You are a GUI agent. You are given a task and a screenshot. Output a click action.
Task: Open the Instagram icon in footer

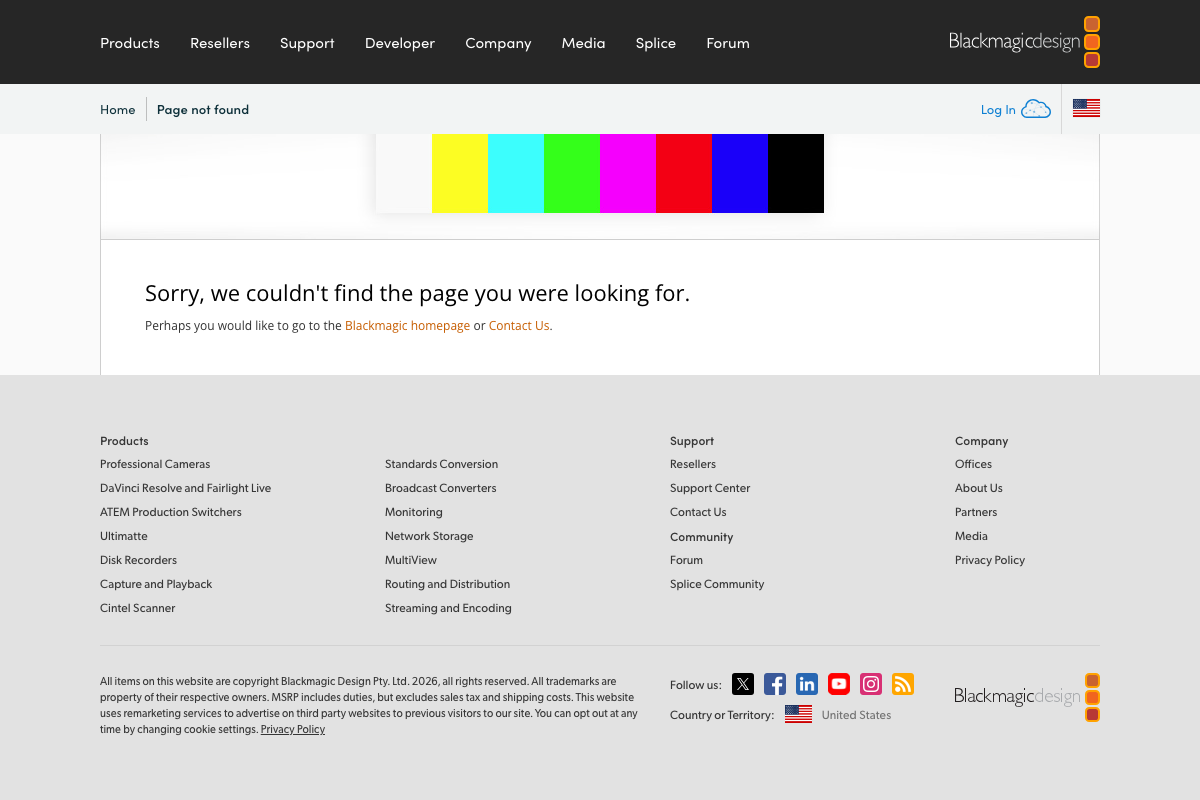point(870,684)
